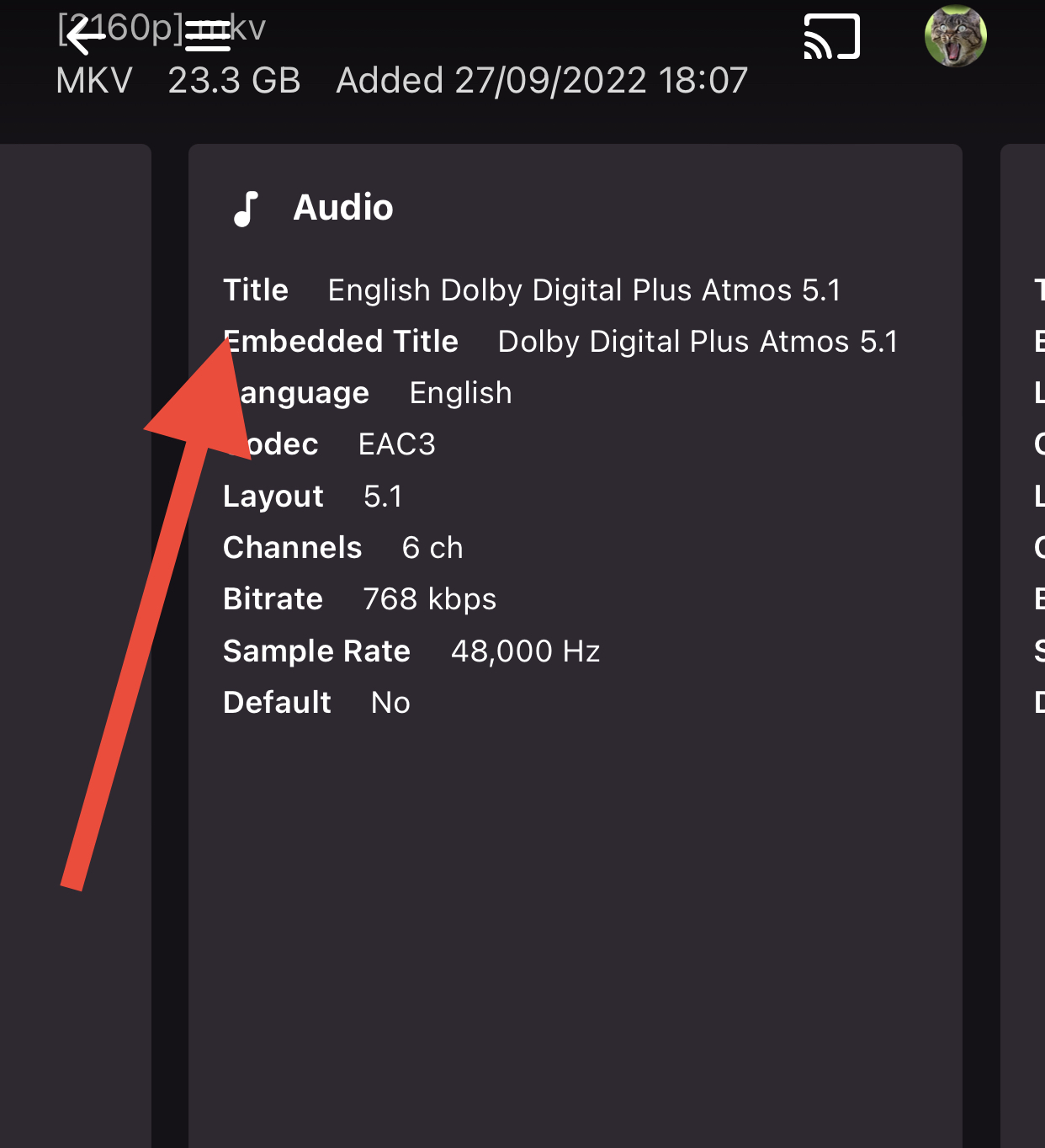This screenshot has height=1148, width=1045.
Task: Tap the 48,000 Hz sample rate value
Action: pos(525,651)
